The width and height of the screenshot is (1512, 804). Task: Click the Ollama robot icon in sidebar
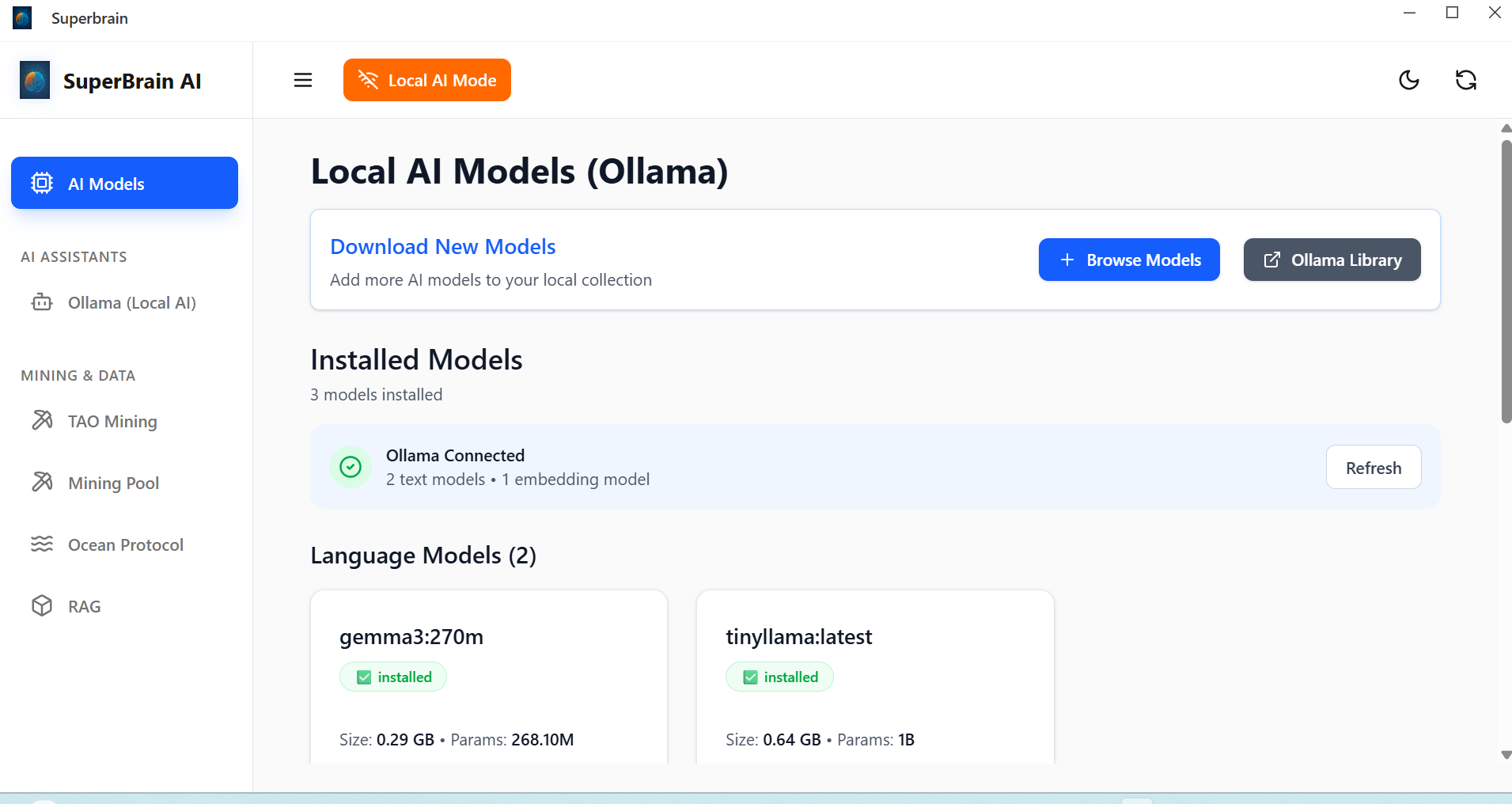click(x=42, y=302)
